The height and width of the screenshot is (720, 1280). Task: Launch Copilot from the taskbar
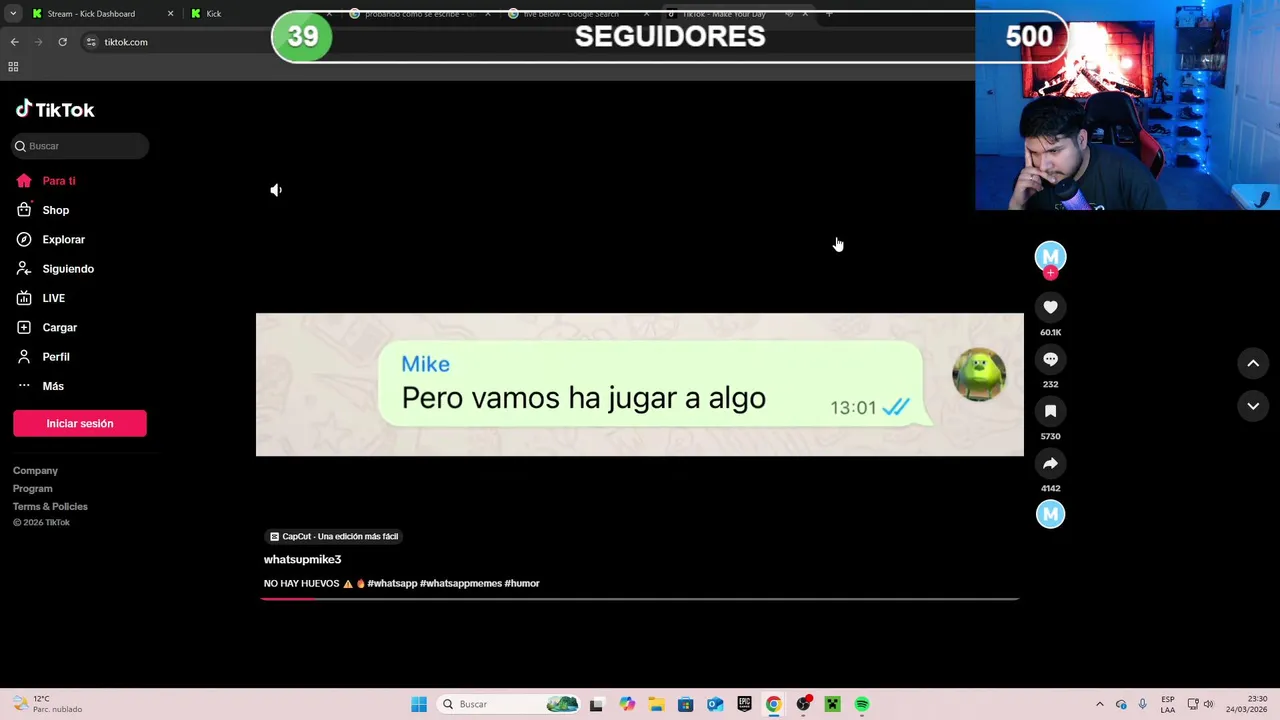[x=626, y=704]
